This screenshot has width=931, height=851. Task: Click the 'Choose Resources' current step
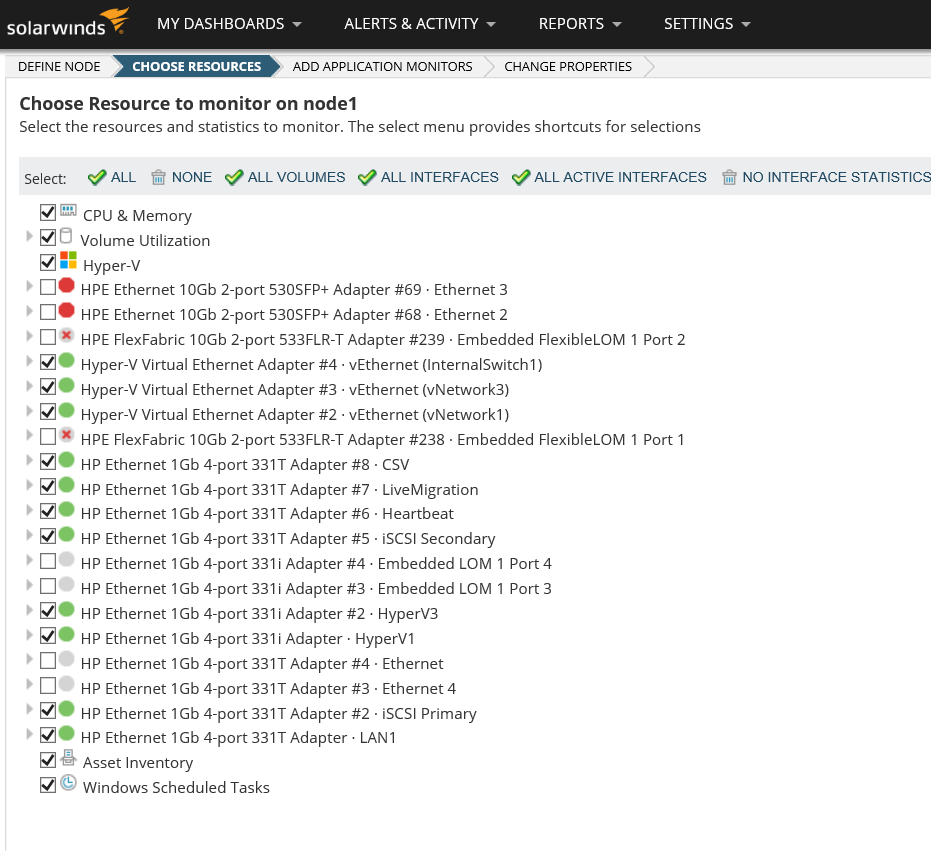coord(197,67)
